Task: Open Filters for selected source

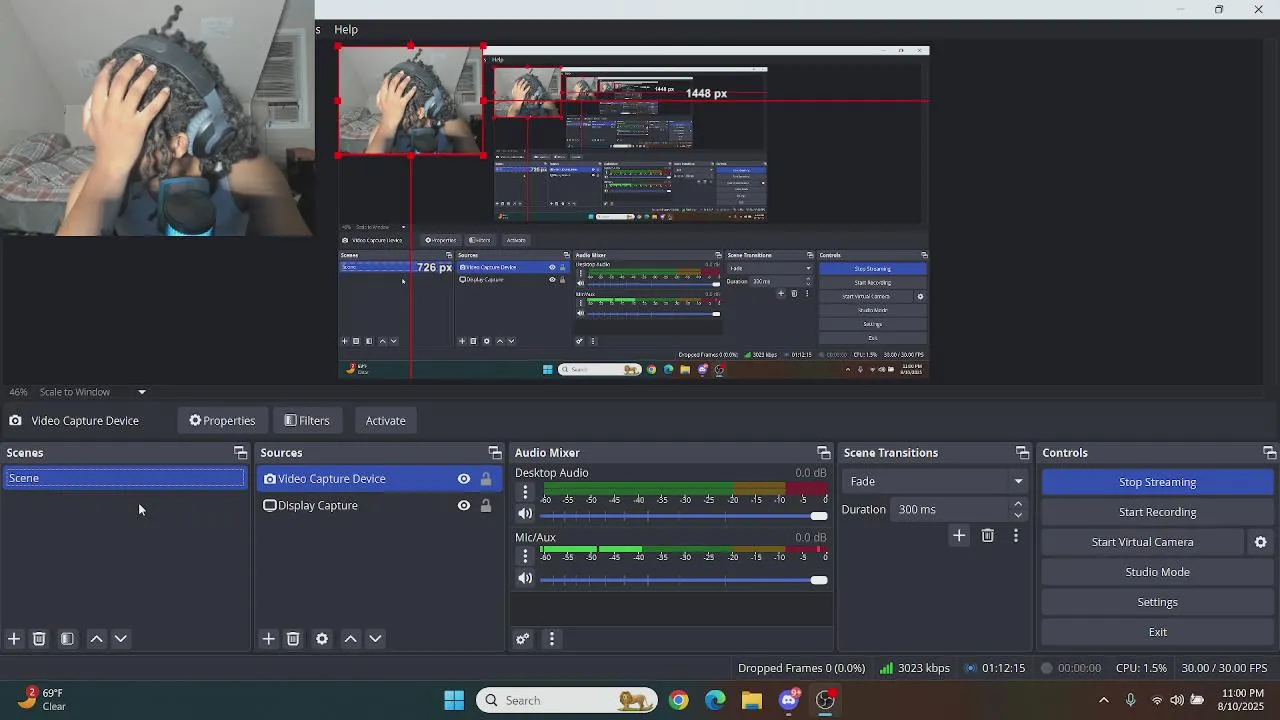Action: pyautogui.click(x=307, y=421)
